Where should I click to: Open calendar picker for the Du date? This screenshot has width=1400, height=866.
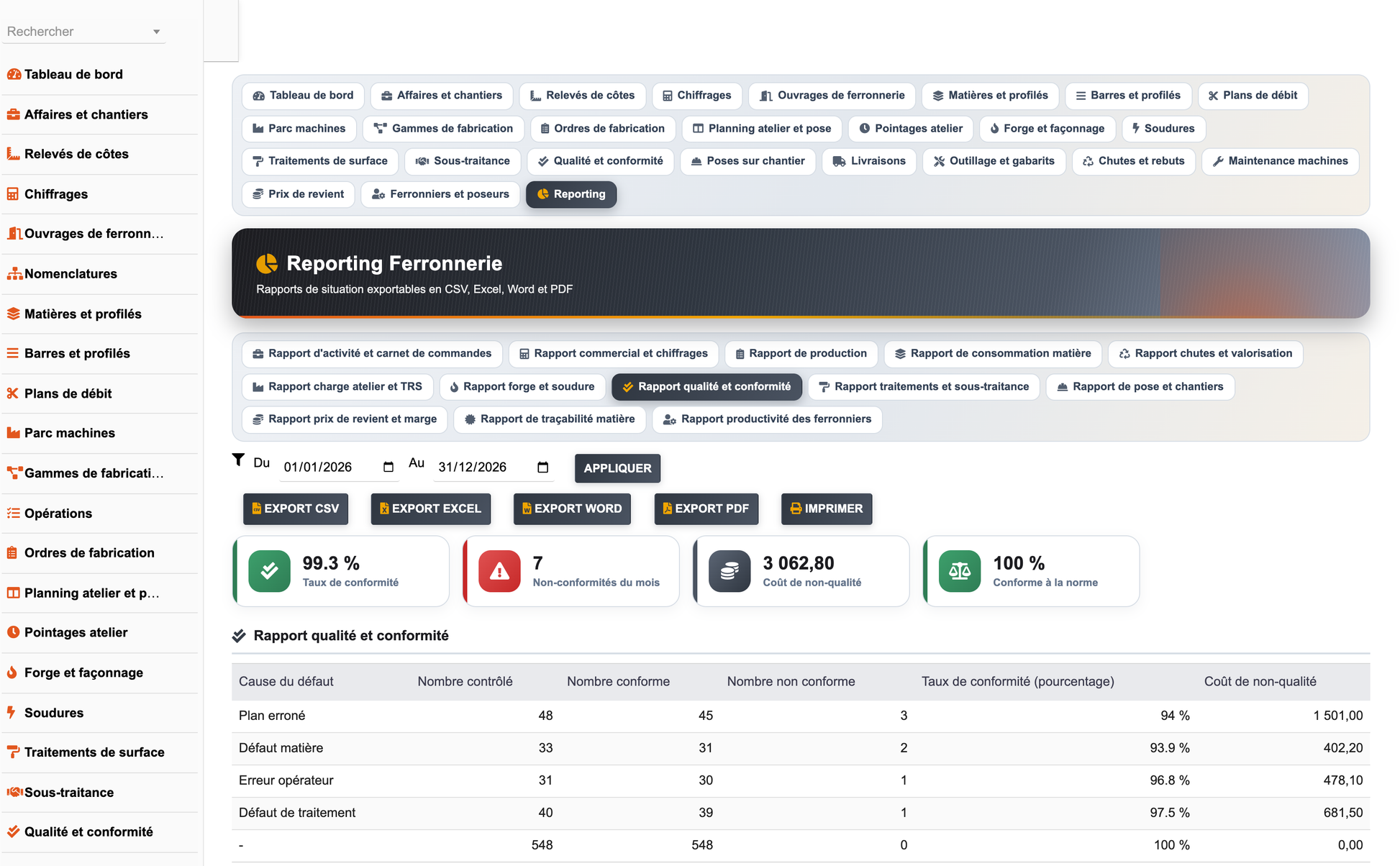tap(388, 467)
